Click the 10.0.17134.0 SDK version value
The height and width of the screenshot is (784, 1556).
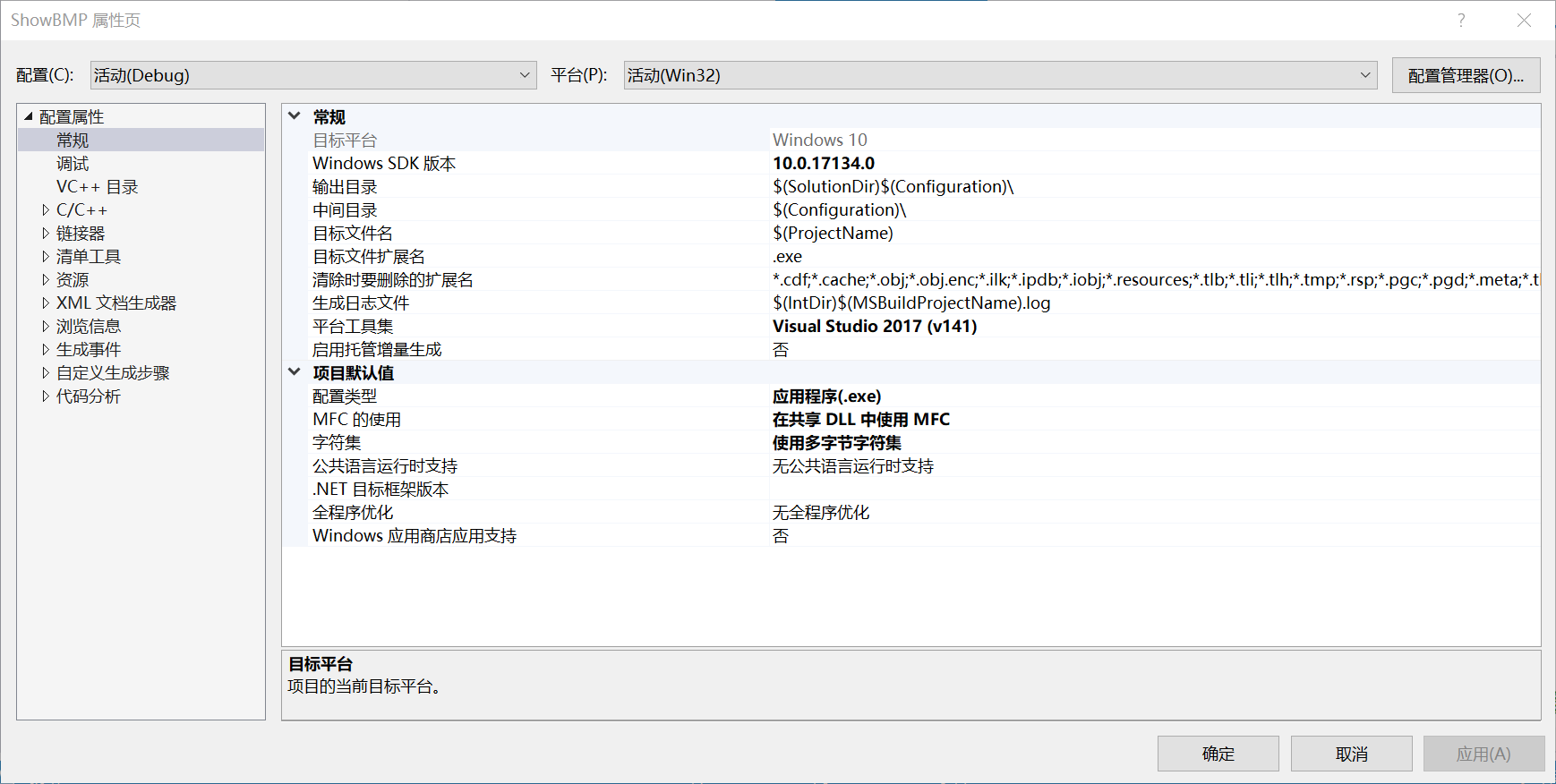point(824,163)
